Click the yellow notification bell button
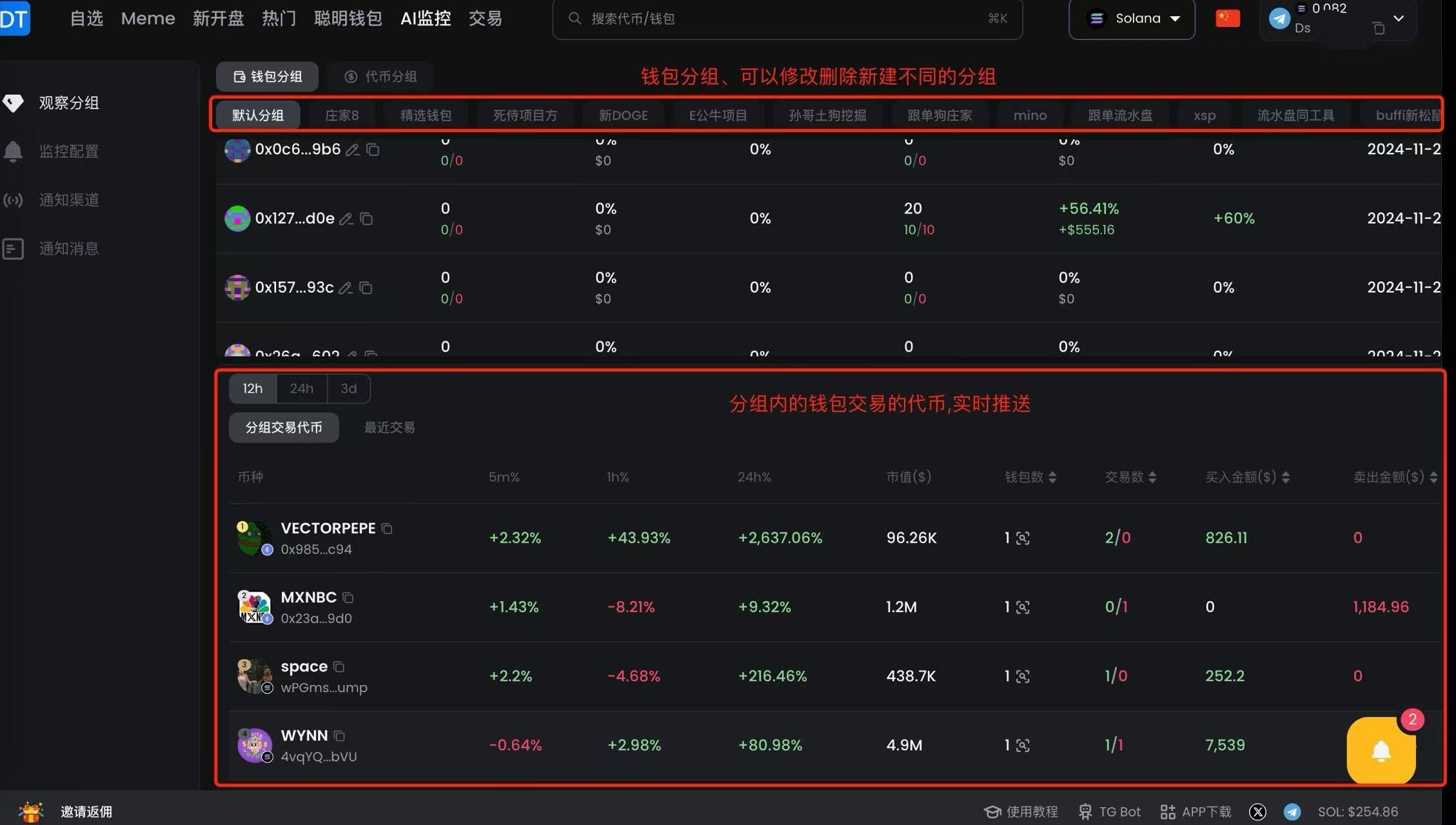Image resolution: width=1456 pixels, height=825 pixels. pyautogui.click(x=1381, y=751)
